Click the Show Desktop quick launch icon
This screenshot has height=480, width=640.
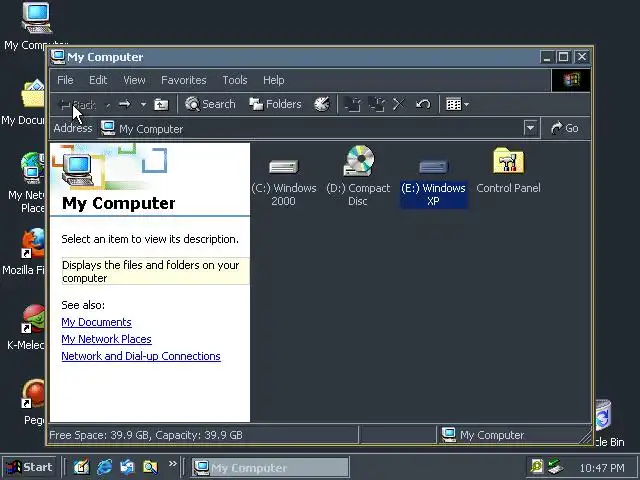click(81, 467)
